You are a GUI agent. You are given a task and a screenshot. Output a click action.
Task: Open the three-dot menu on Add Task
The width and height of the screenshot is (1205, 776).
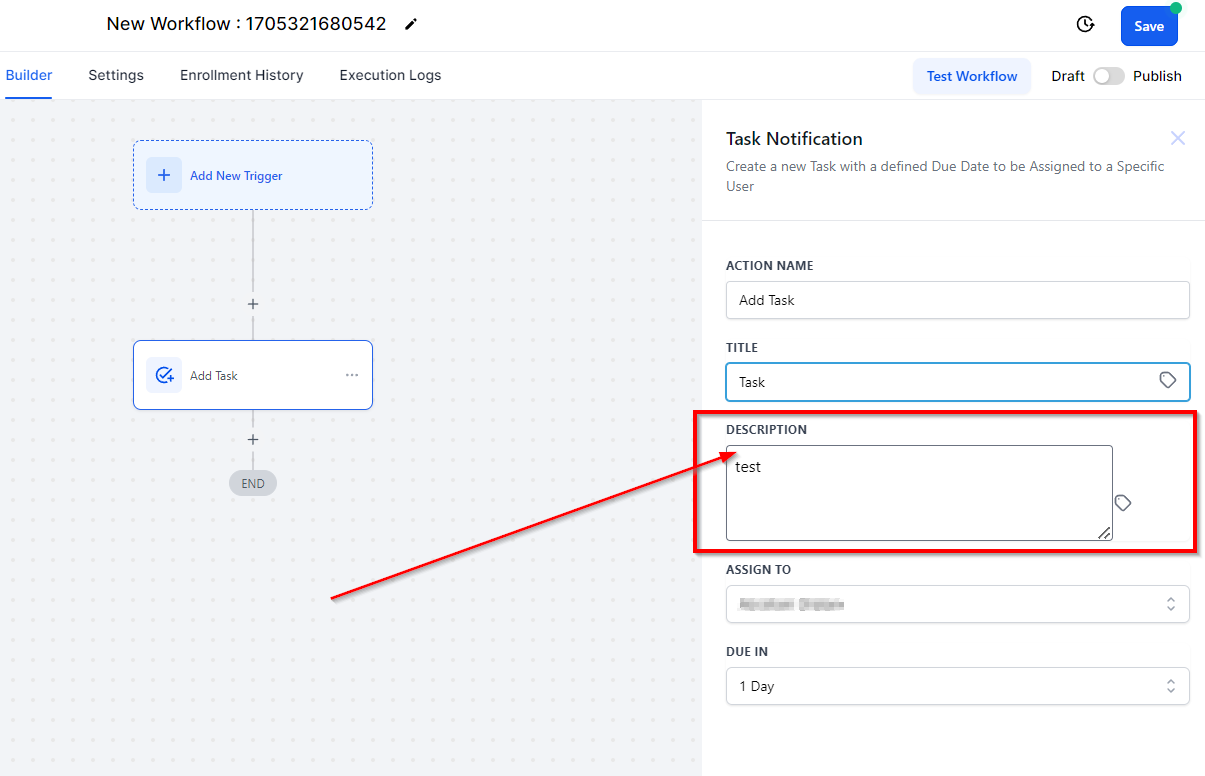click(352, 375)
